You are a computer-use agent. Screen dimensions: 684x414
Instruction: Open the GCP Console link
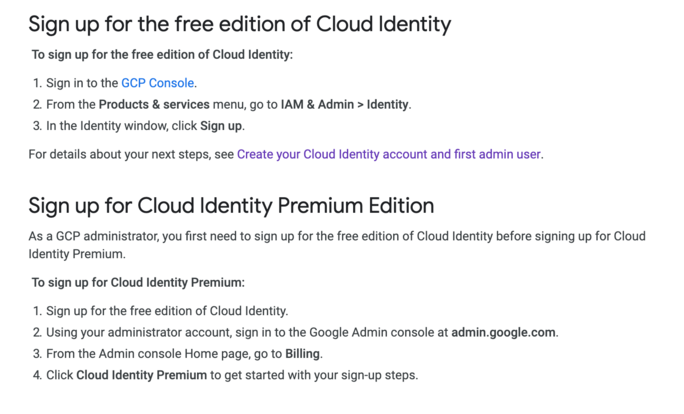157,83
